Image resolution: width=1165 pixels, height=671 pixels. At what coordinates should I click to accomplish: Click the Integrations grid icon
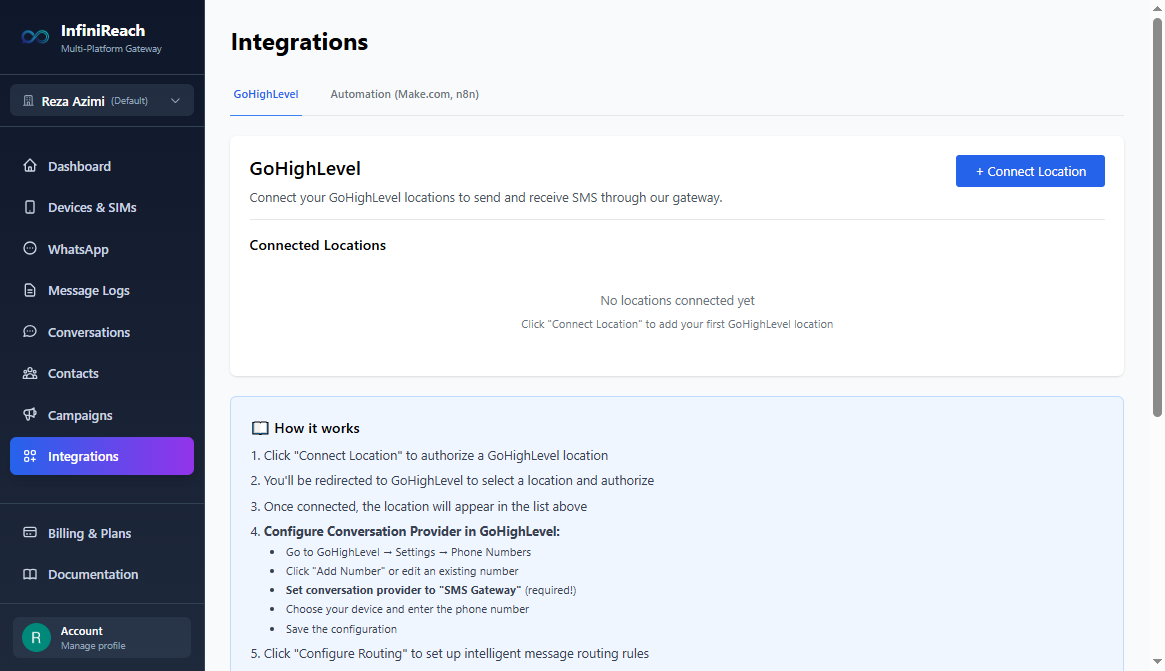(x=31, y=455)
